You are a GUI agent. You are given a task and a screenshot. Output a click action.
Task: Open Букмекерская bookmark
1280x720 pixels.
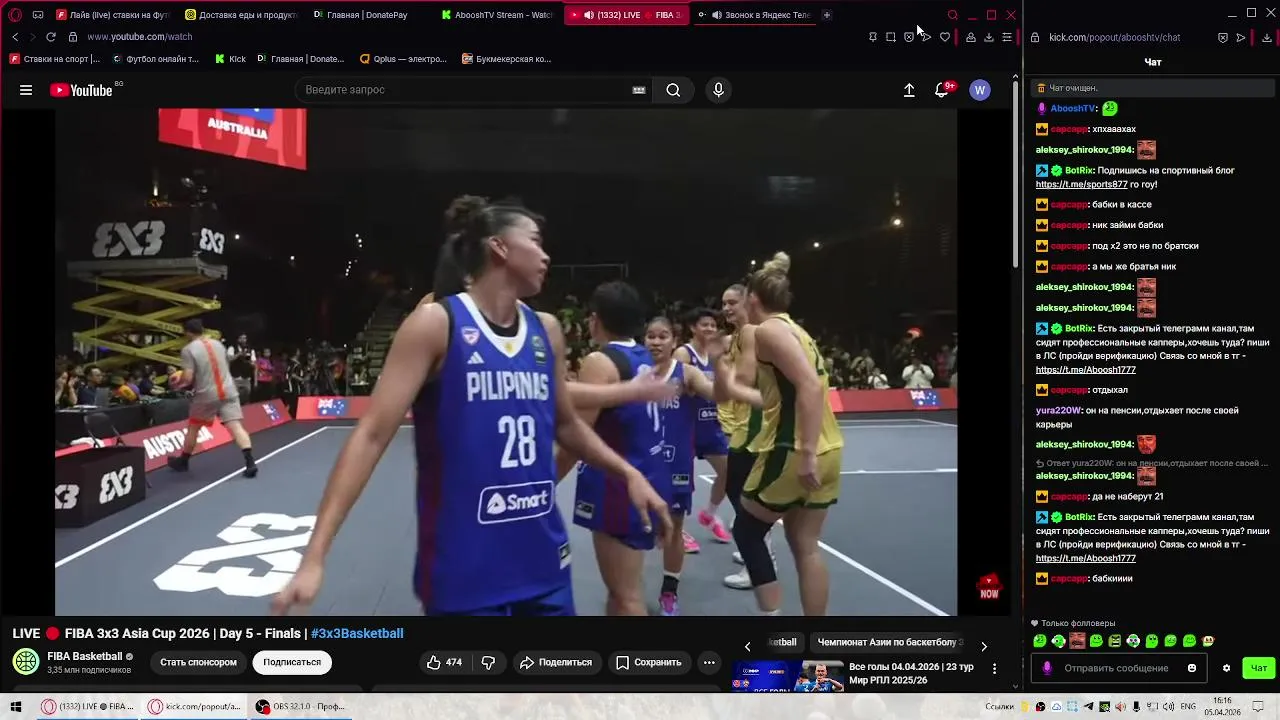[x=507, y=59]
